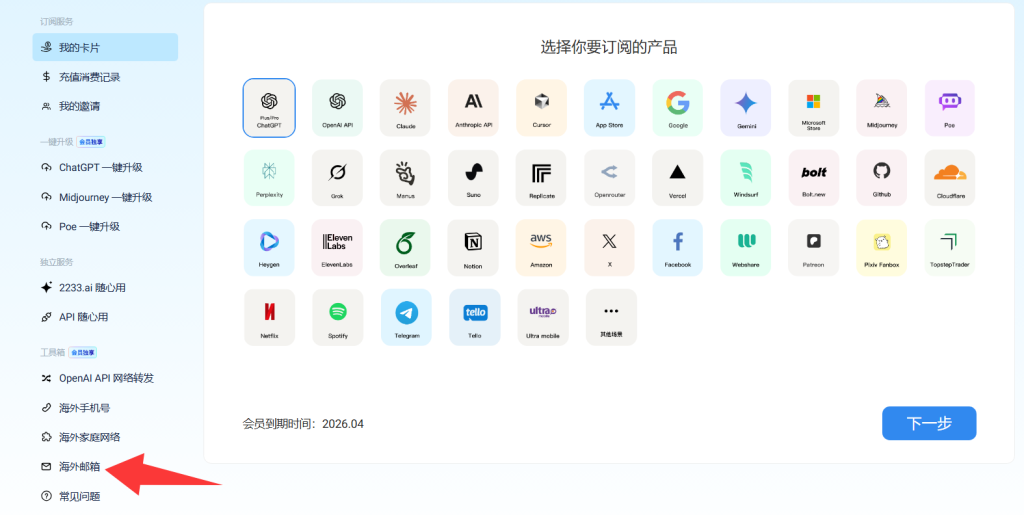Select the three-dots other scenarios card
The width and height of the screenshot is (1024, 515).
pyautogui.click(x=611, y=317)
